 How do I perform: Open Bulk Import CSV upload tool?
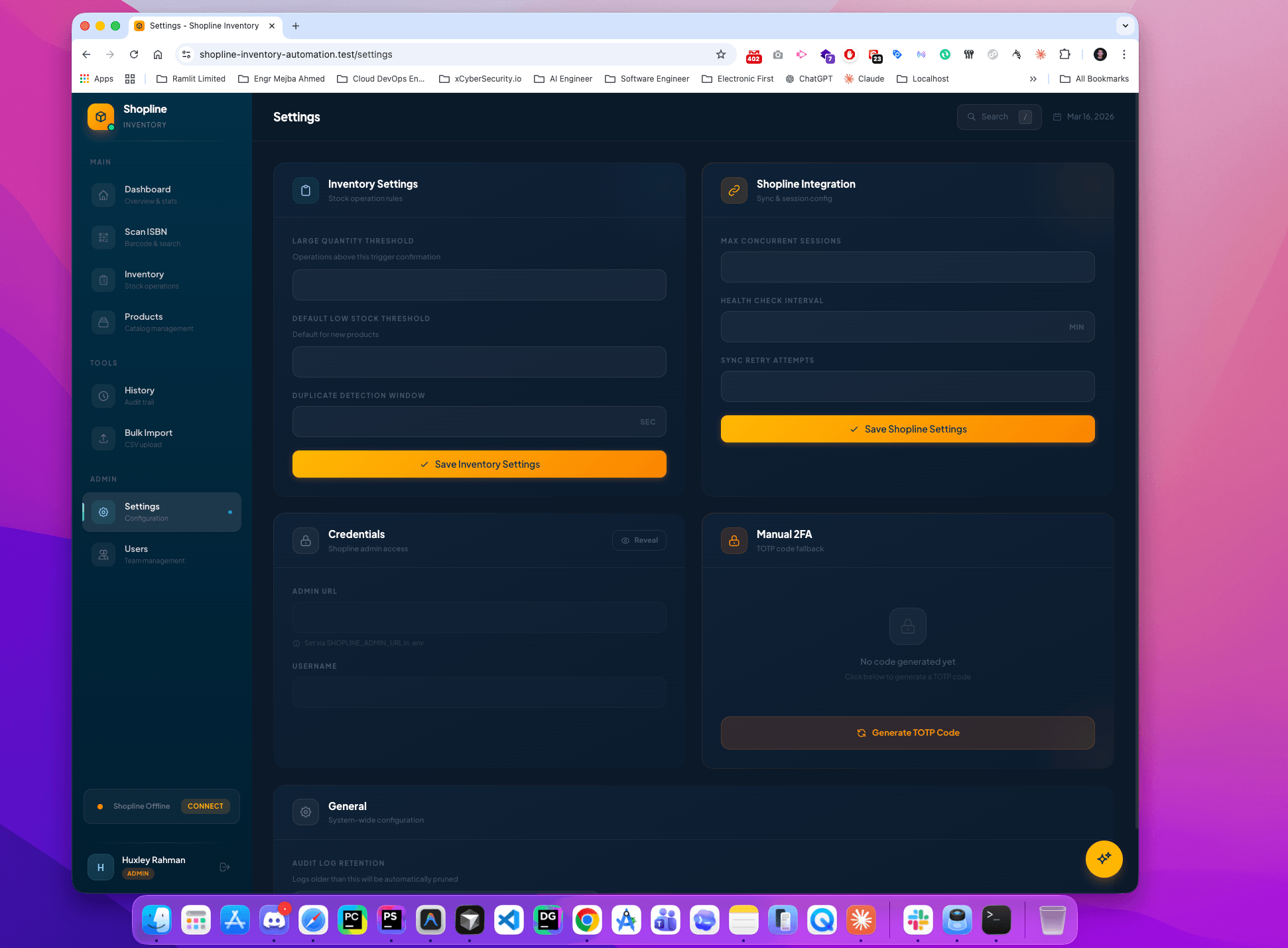pyautogui.click(x=148, y=438)
